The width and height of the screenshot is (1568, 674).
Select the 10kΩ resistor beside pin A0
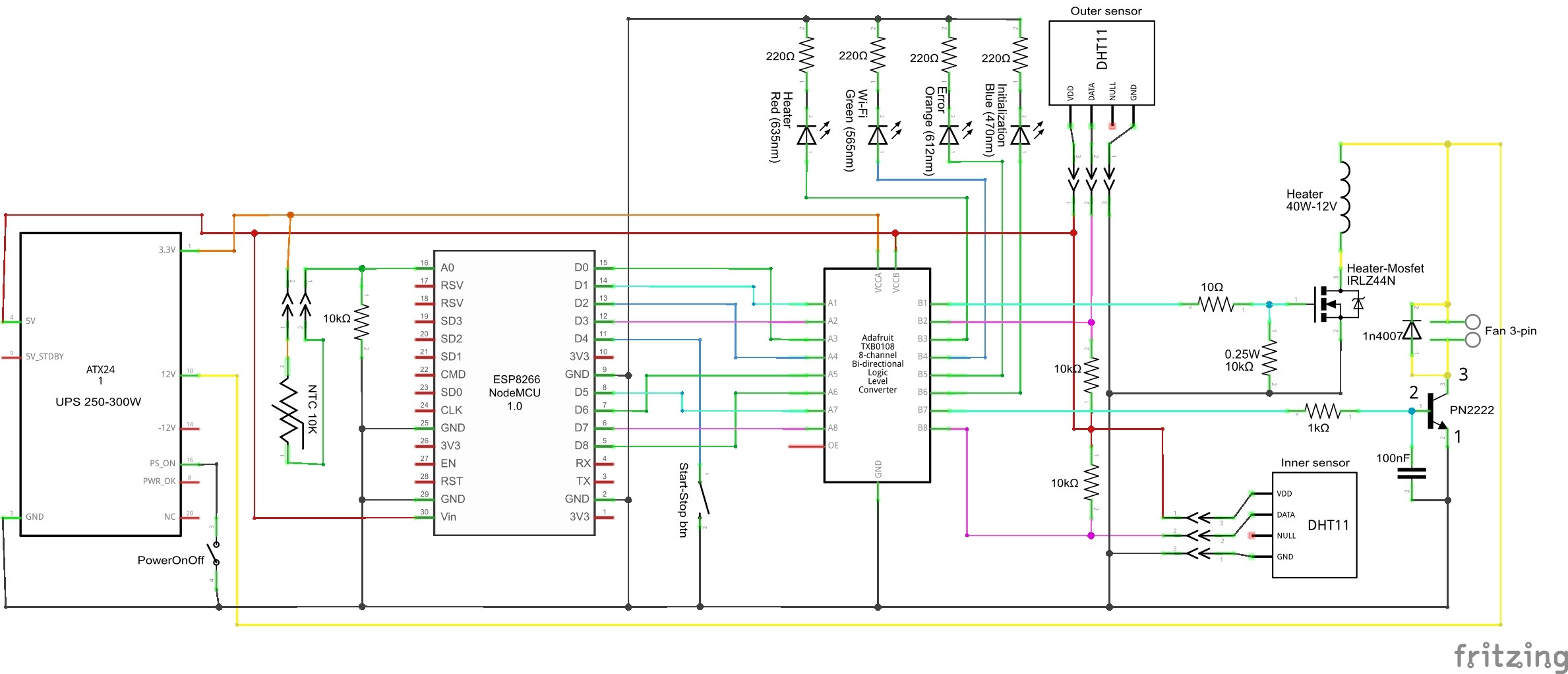tap(362, 322)
